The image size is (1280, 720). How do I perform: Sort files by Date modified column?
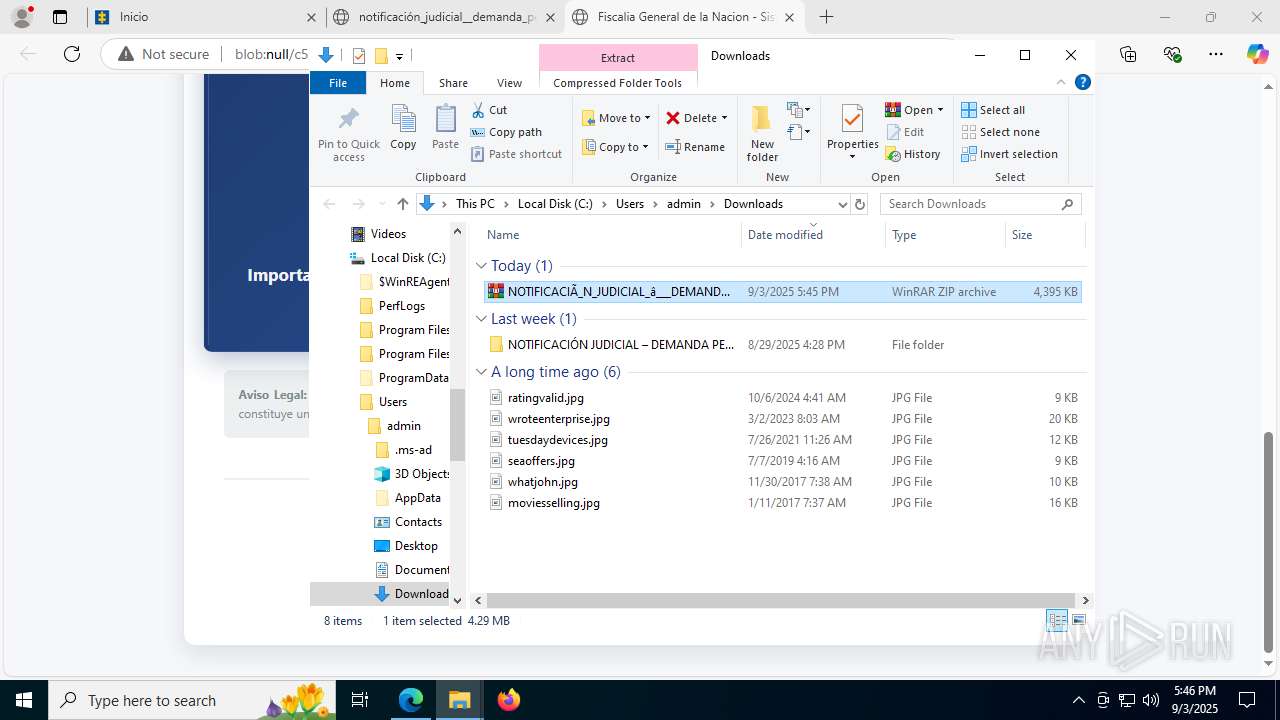click(x=813, y=235)
